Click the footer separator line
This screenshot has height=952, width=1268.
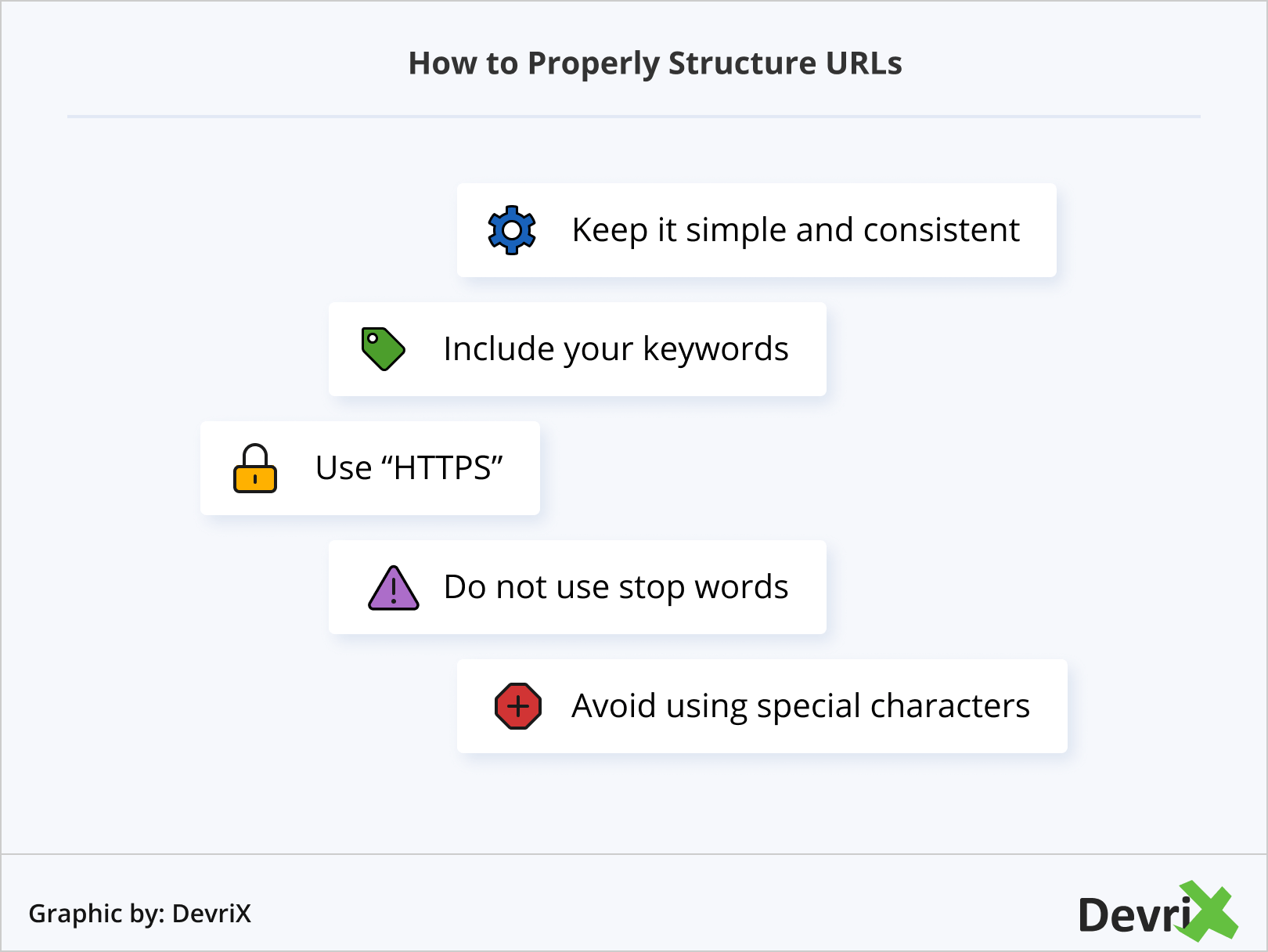pyautogui.click(x=633, y=854)
